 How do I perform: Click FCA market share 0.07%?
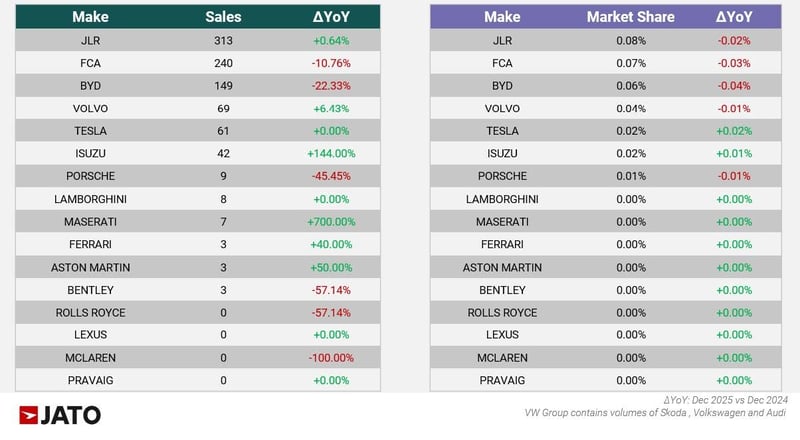tap(630, 63)
